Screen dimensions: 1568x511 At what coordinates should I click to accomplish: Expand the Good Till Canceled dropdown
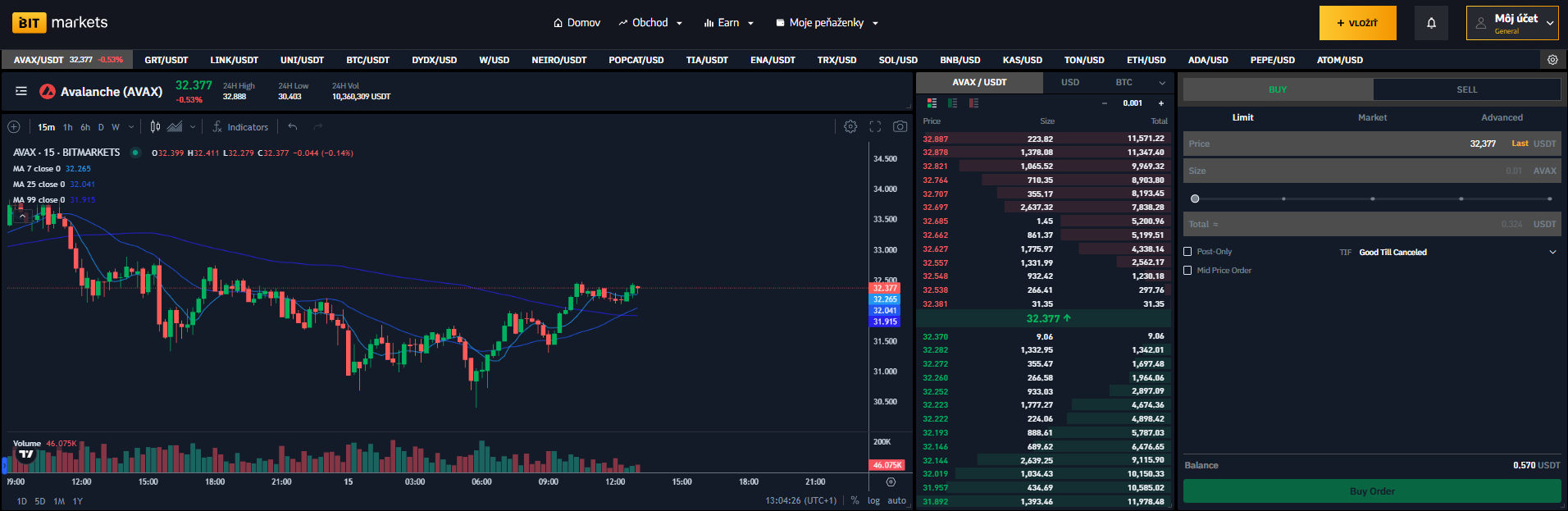pos(1552,252)
